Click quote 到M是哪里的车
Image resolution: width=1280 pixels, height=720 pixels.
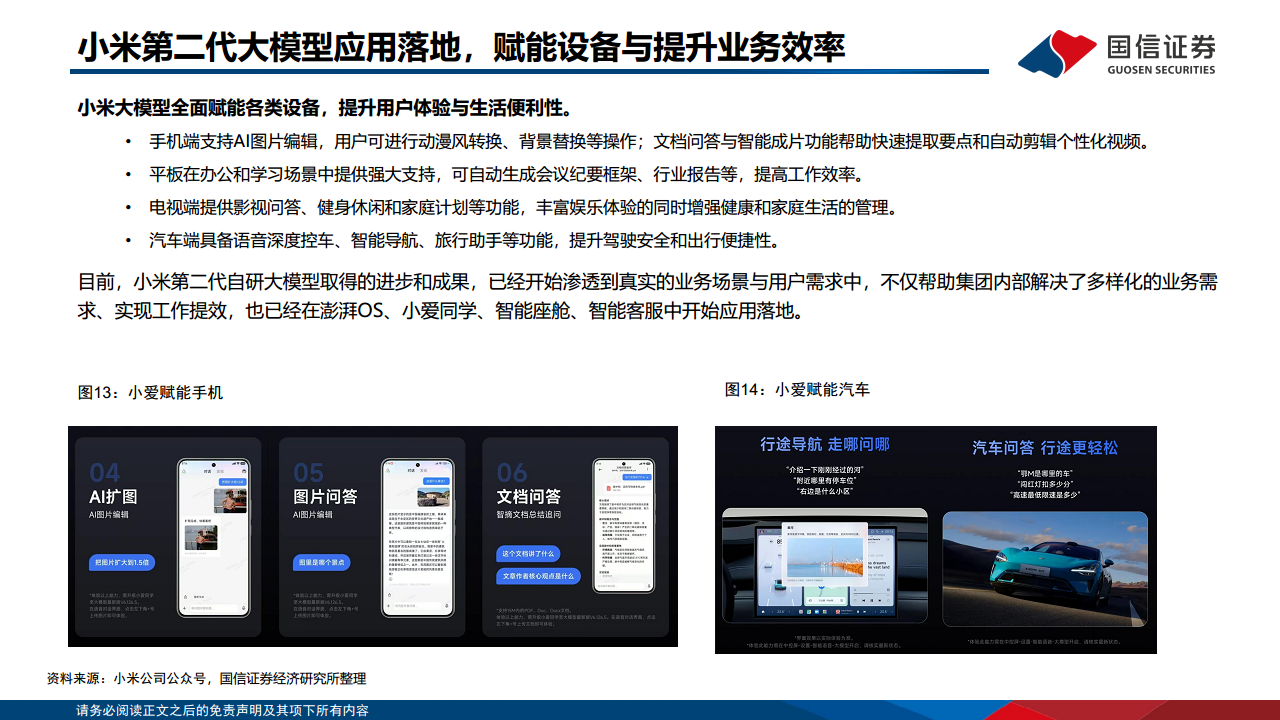pyautogui.click(x=1045, y=472)
